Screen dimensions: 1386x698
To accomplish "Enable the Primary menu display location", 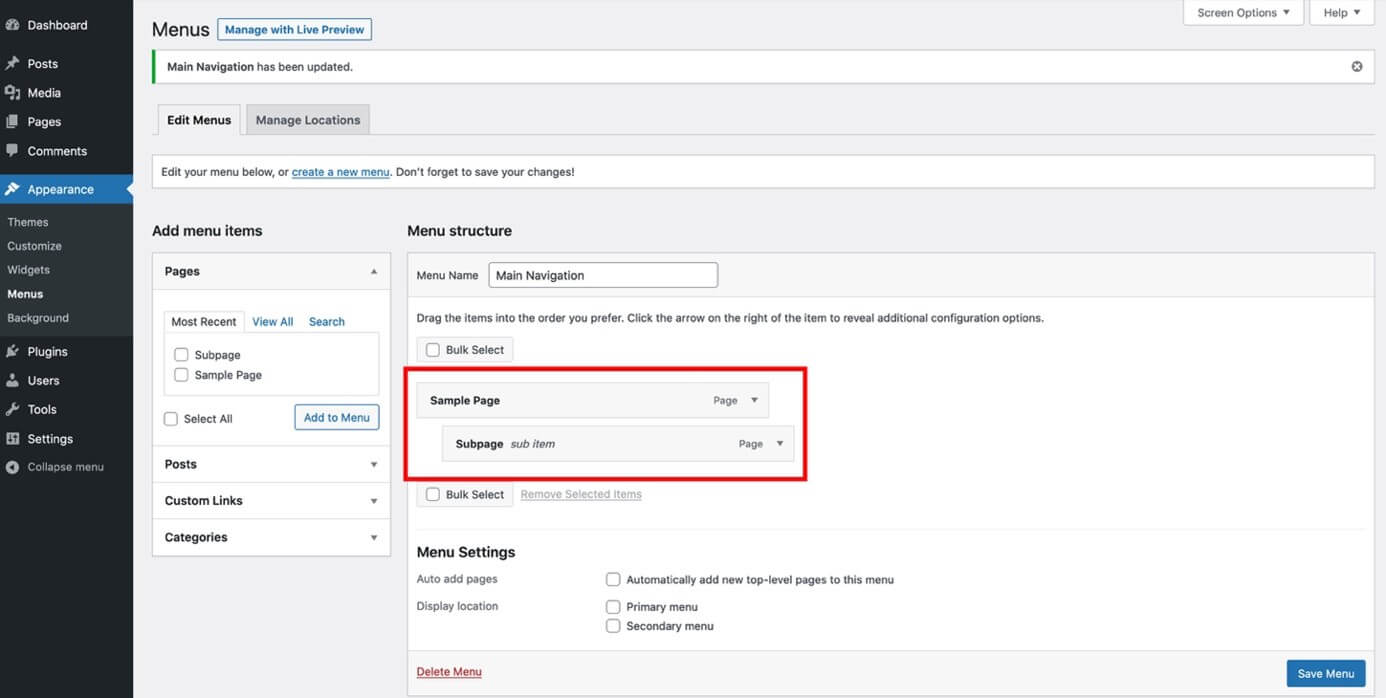I will point(613,607).
